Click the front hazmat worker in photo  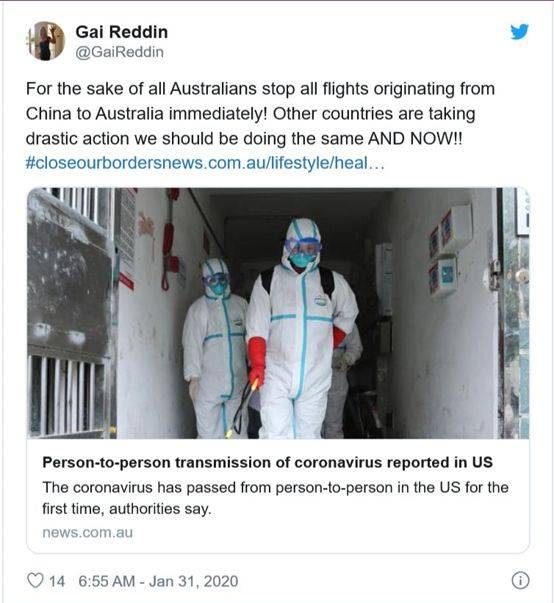302,329
